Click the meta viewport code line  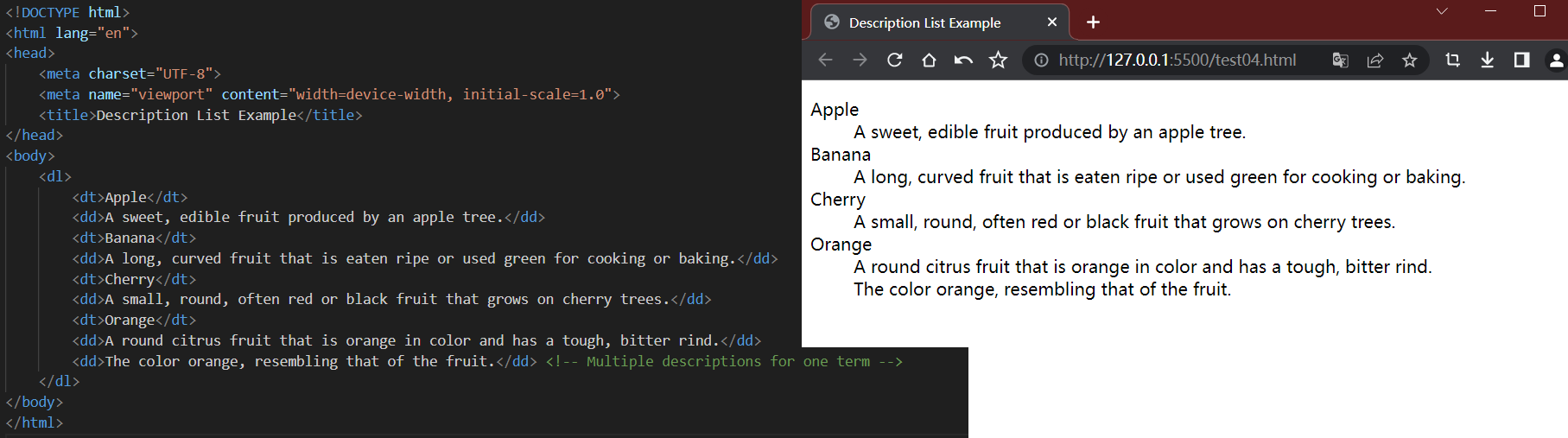tap(329, 94)
